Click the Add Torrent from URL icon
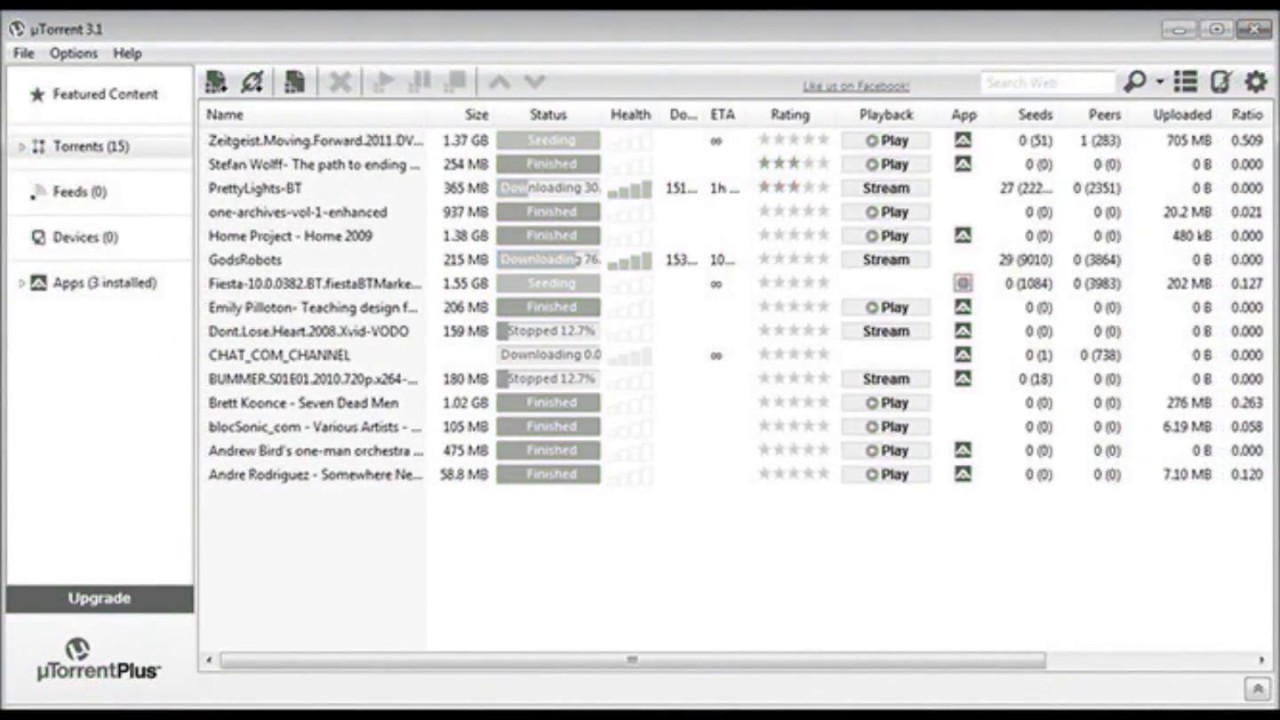The height and width of the screenshot is (720, 1280). pyautogui.click(x=252, y=82)
